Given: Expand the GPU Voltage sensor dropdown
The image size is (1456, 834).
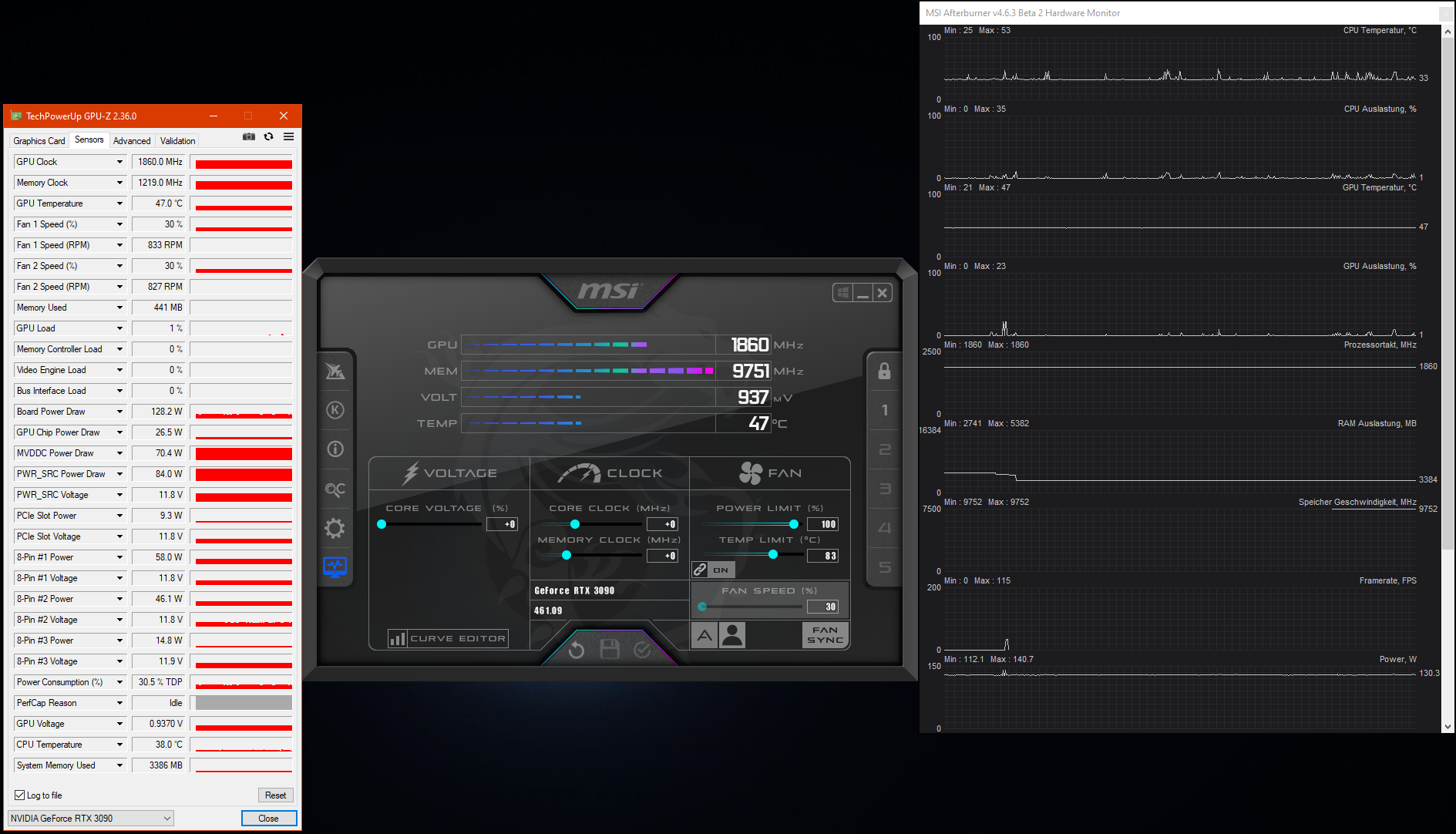Looking at the screenshot, I should coord(119,724).
